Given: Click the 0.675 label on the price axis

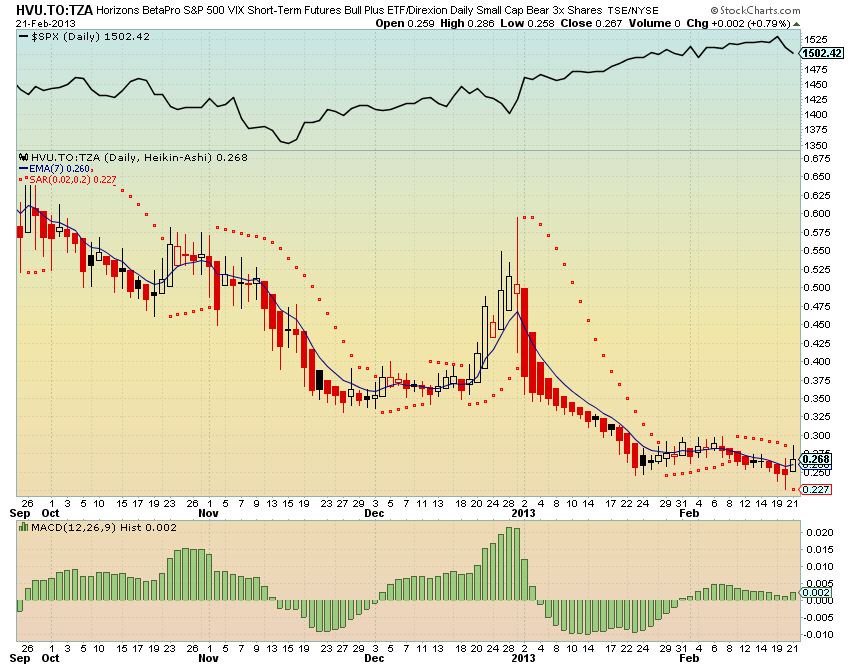Looking at the screenshot, I should pos(817,158).
